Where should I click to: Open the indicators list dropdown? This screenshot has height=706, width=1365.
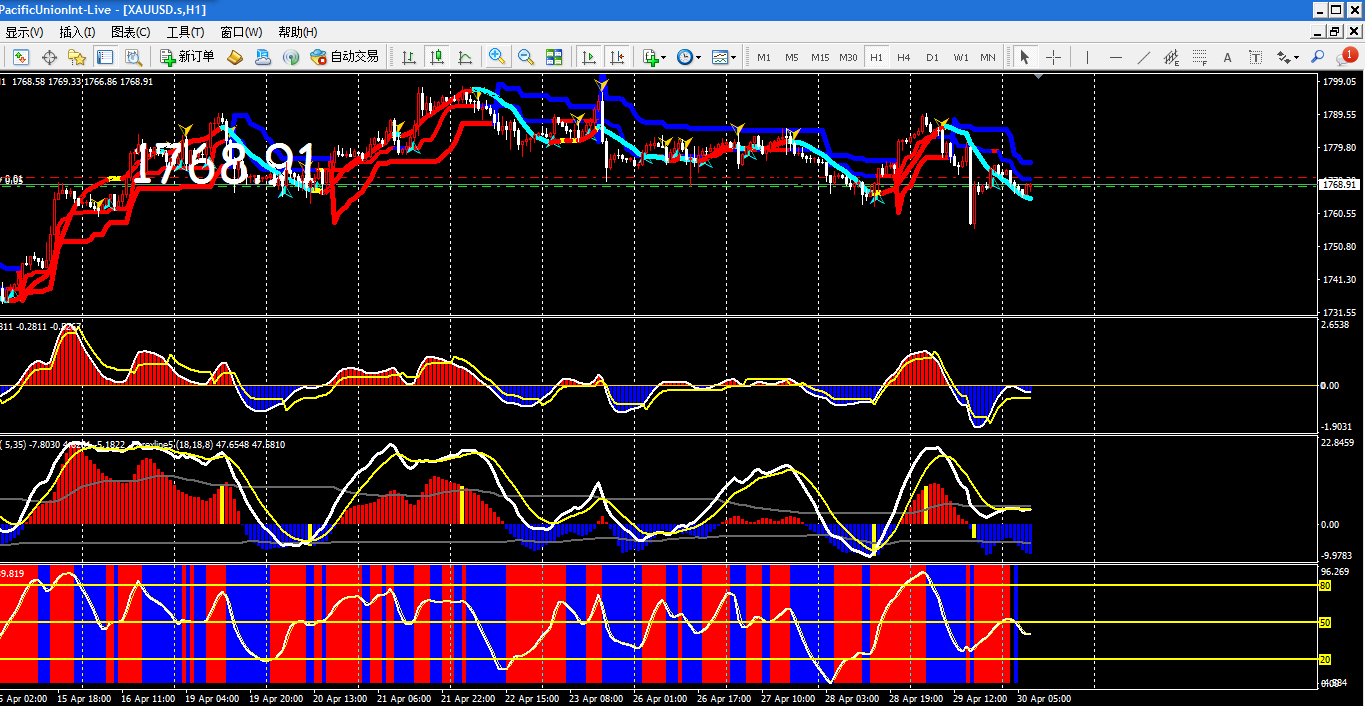click(655, 57)
